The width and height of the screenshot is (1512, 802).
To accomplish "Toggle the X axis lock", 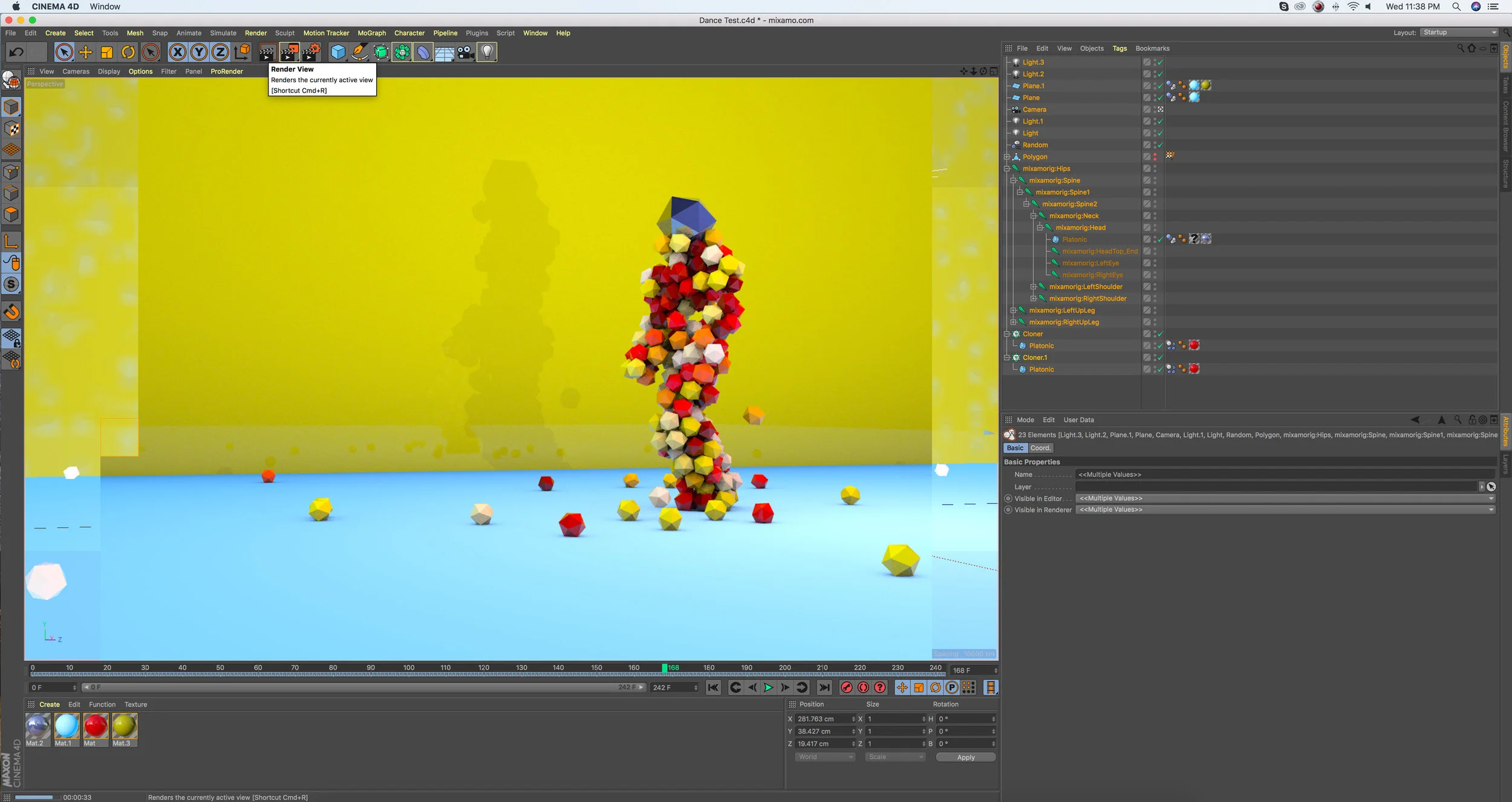I will click(177, 53).
